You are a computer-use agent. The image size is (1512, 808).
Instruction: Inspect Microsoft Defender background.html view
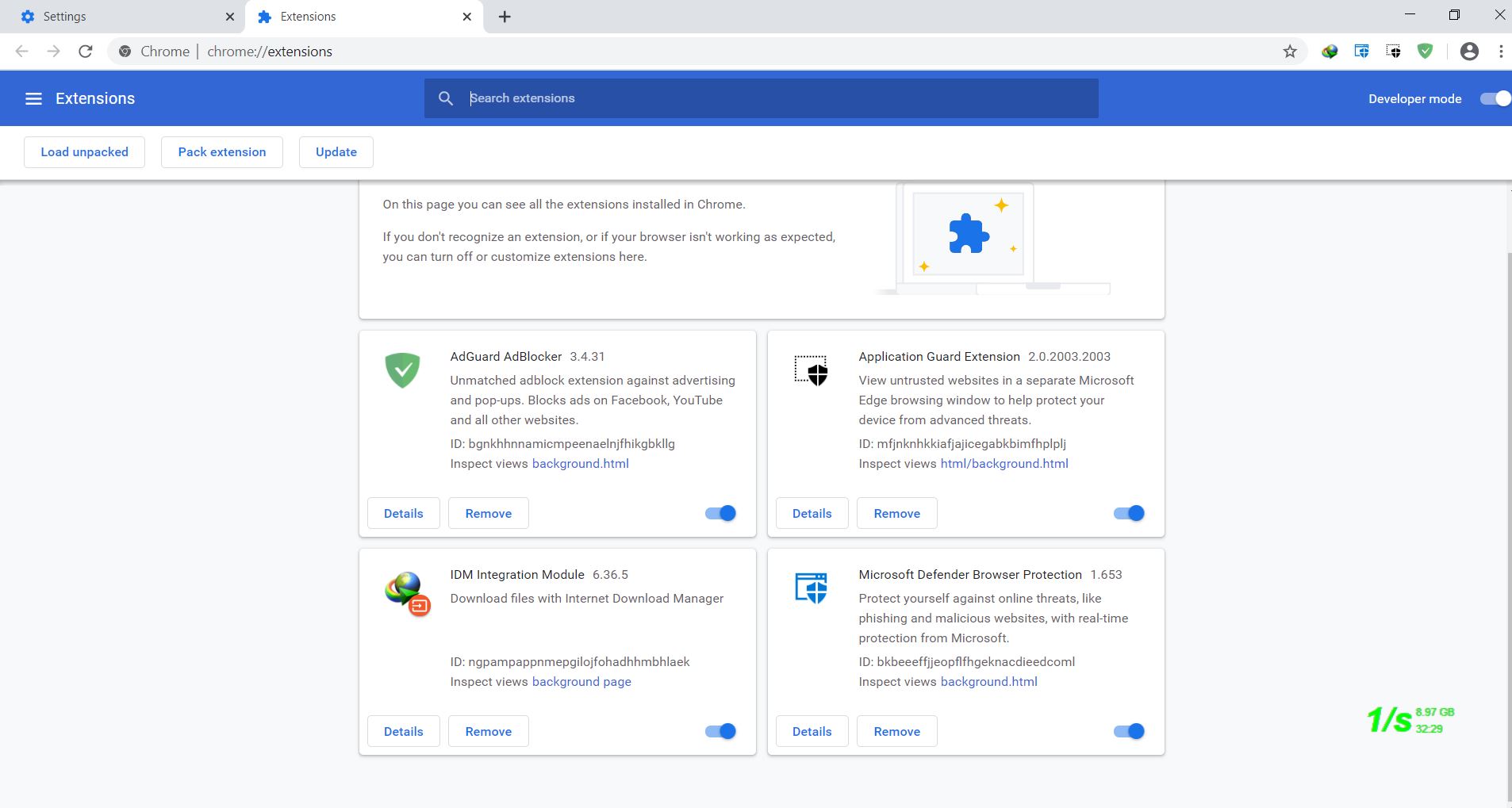click(x=988, y=682)
